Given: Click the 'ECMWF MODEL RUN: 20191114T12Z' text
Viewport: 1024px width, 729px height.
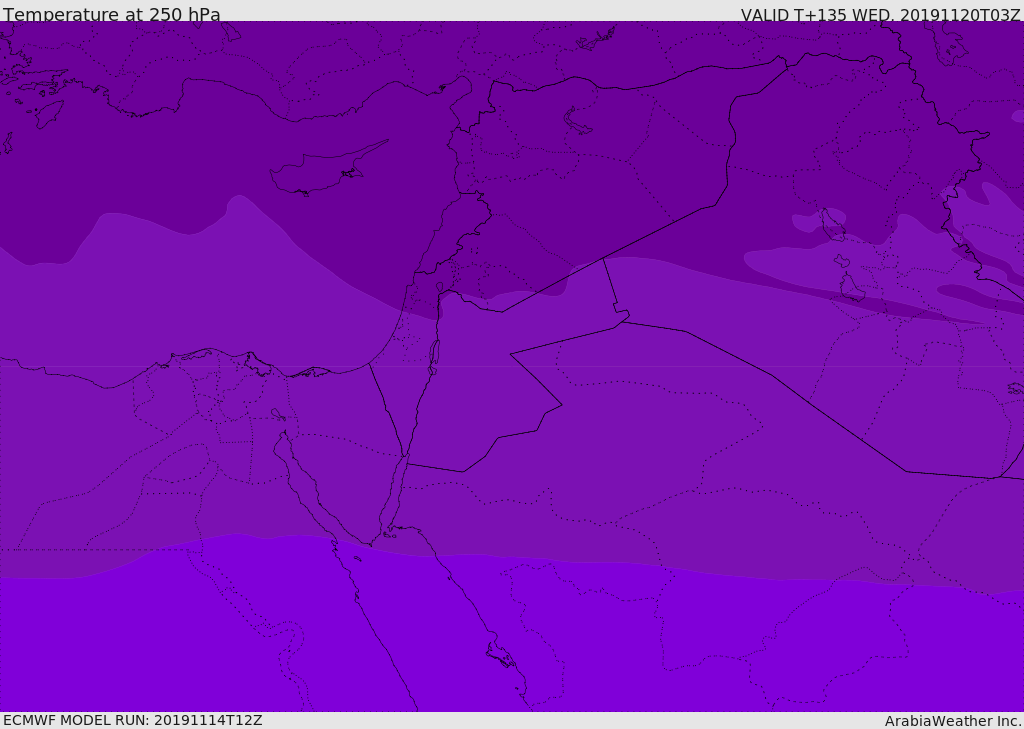Looking at the screenshot, I should 133,720.
